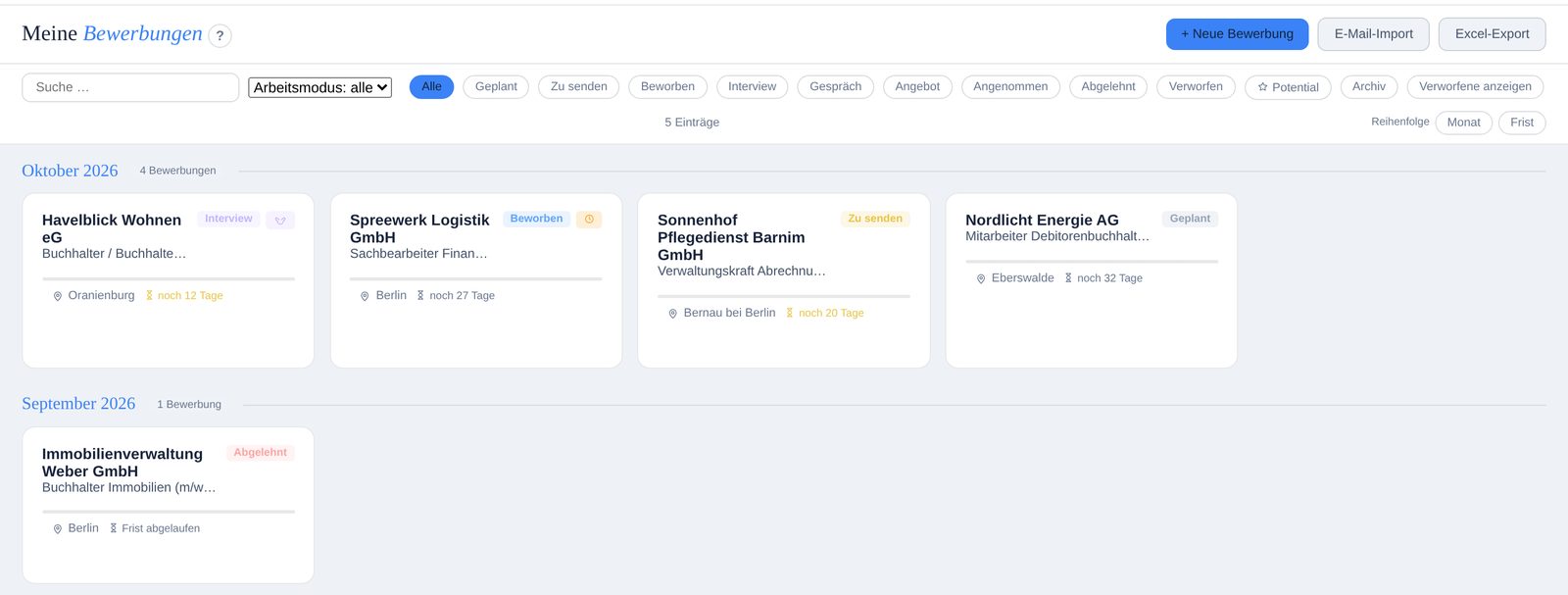Open the Havelblick Wohnen eG card title

[x=112, y=228]
